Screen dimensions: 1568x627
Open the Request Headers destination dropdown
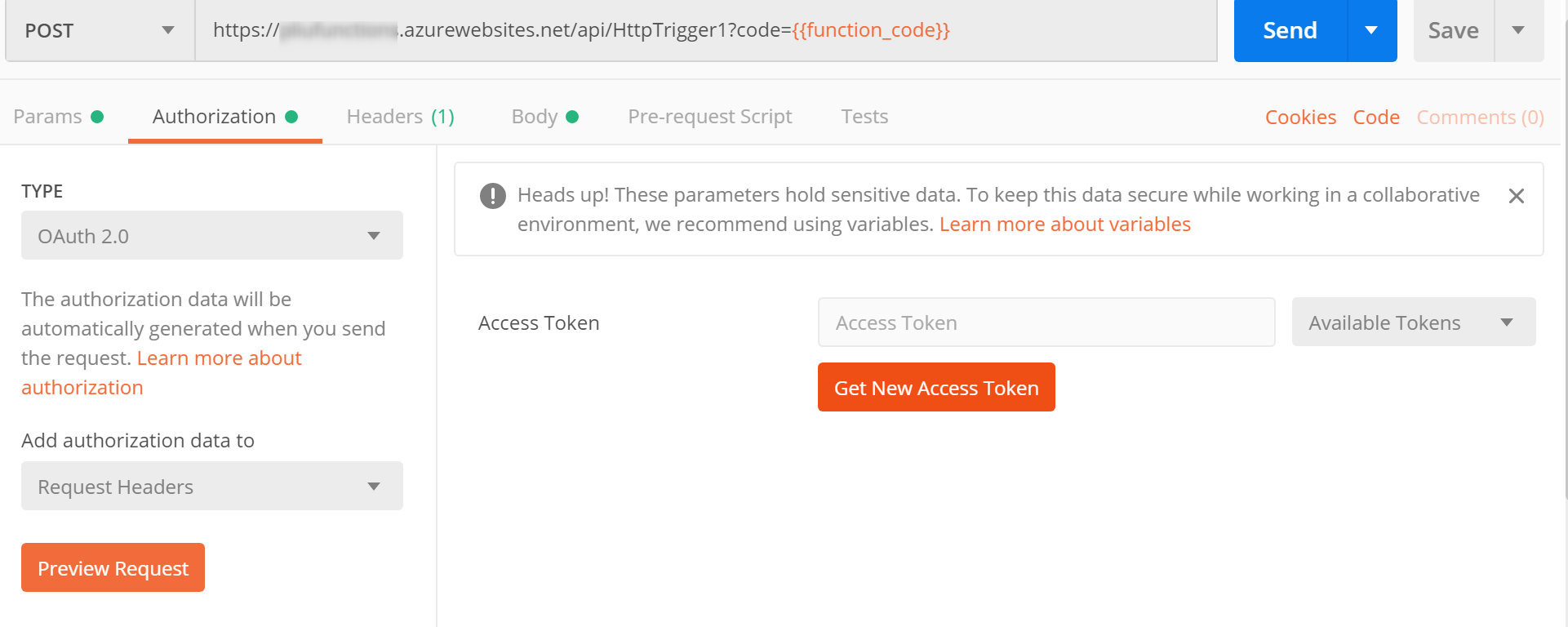coord(211,486)
